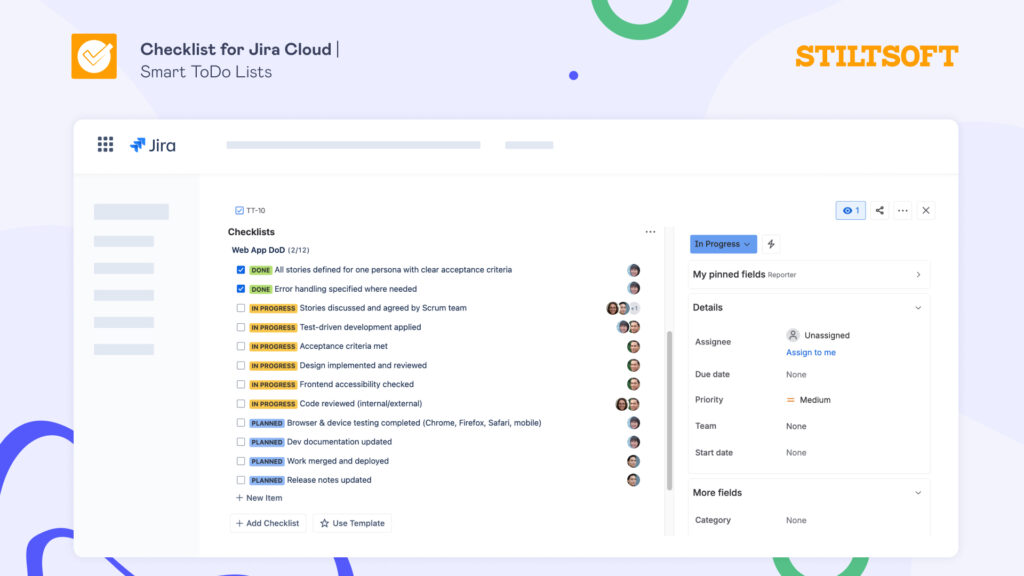Click the watchers eye icon showing 1

click(850, 210)
